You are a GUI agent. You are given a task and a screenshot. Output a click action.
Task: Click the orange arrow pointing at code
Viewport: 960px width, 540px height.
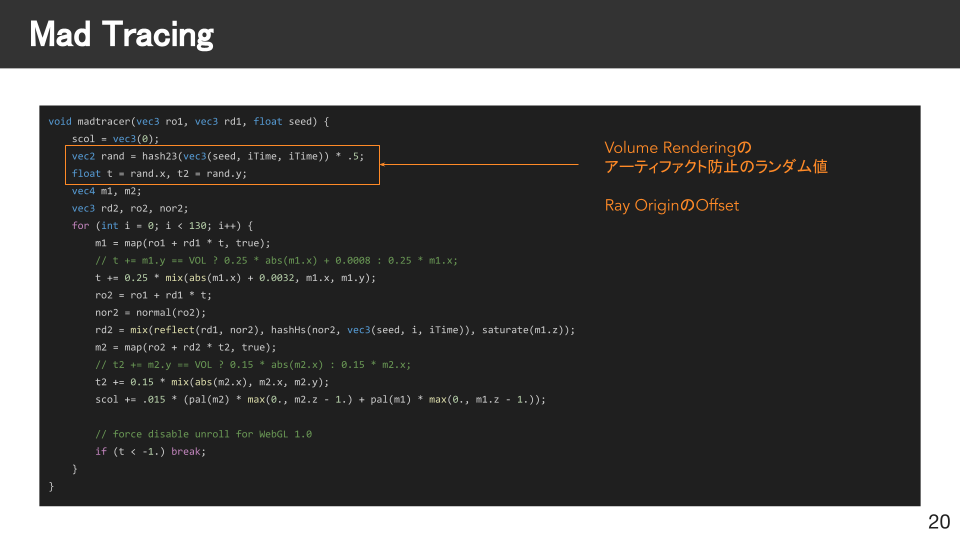point(480,164)
